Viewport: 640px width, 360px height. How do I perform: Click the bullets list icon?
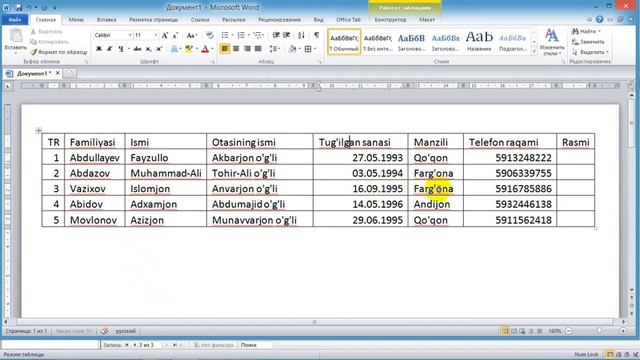click(224, 36)
